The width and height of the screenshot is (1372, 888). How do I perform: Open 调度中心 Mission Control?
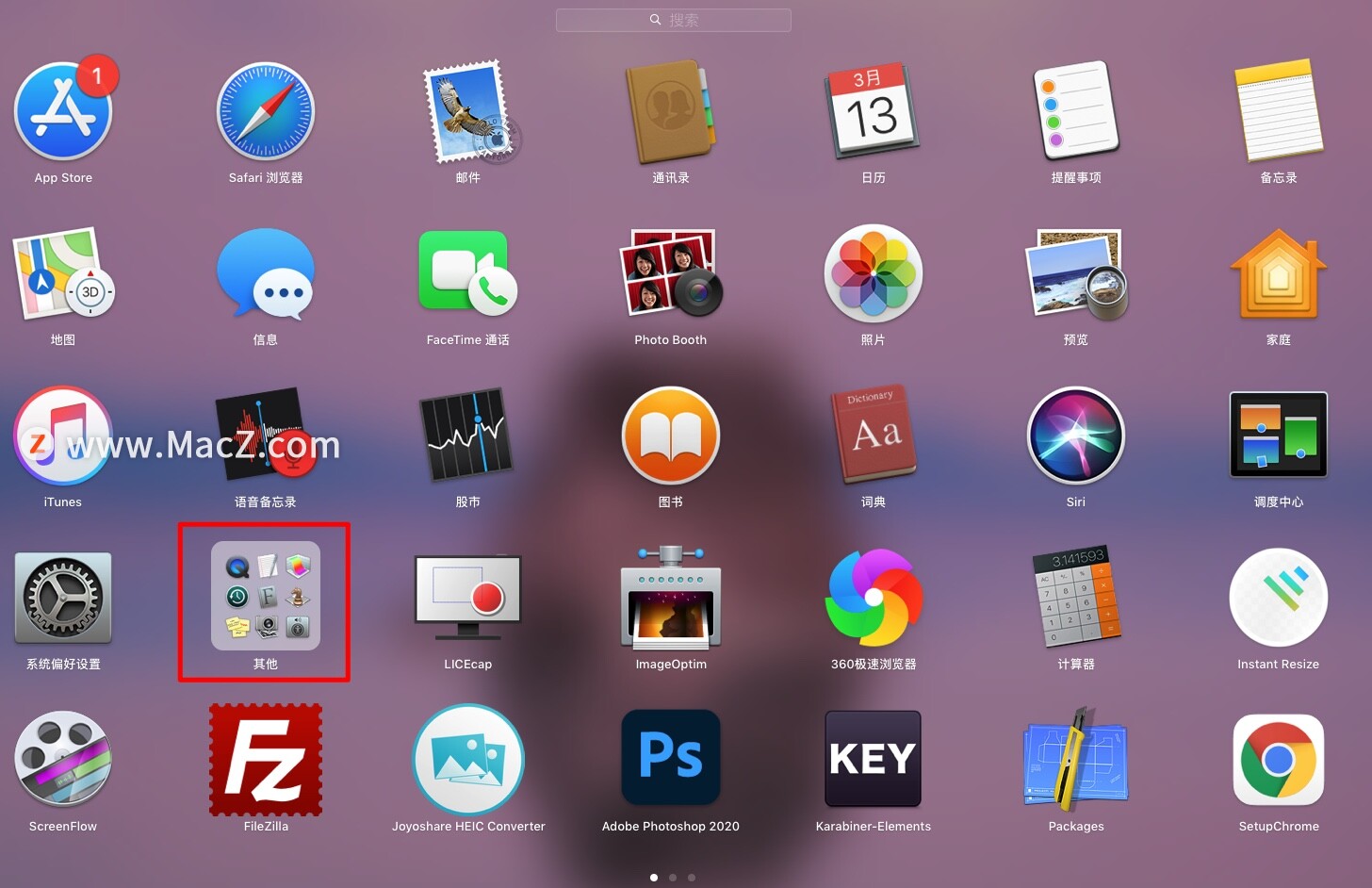click(1279, 436)
